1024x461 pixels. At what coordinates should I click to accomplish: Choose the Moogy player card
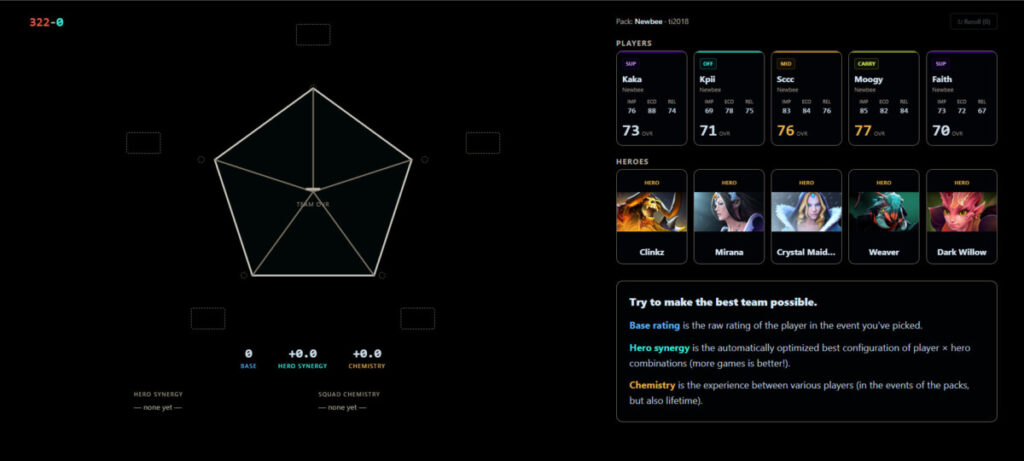click(884, 98)
